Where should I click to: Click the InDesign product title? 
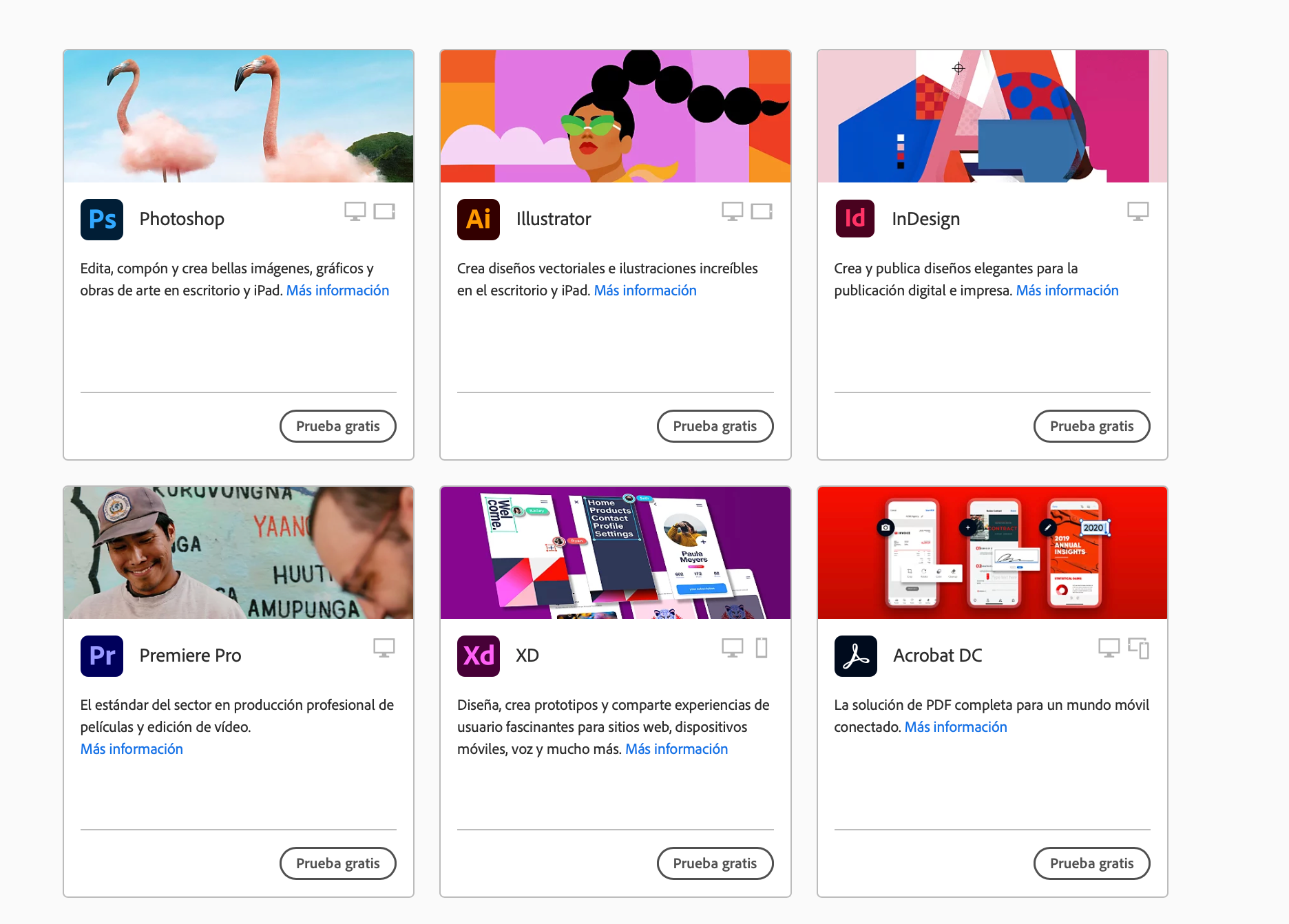pyautogui.click(x=925, y=219)
